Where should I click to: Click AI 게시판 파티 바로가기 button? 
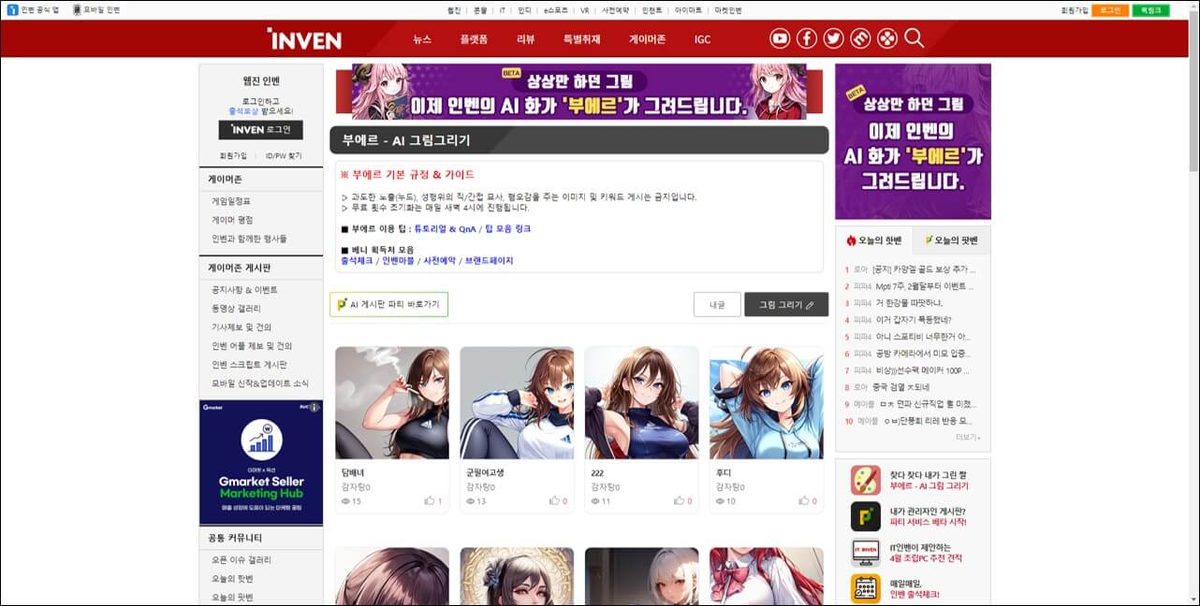(x=389, y=304)
